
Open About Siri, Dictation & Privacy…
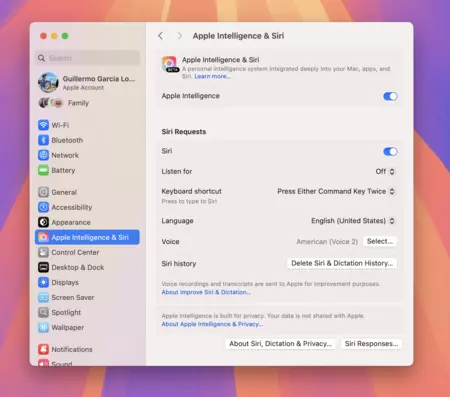[280, 344]
